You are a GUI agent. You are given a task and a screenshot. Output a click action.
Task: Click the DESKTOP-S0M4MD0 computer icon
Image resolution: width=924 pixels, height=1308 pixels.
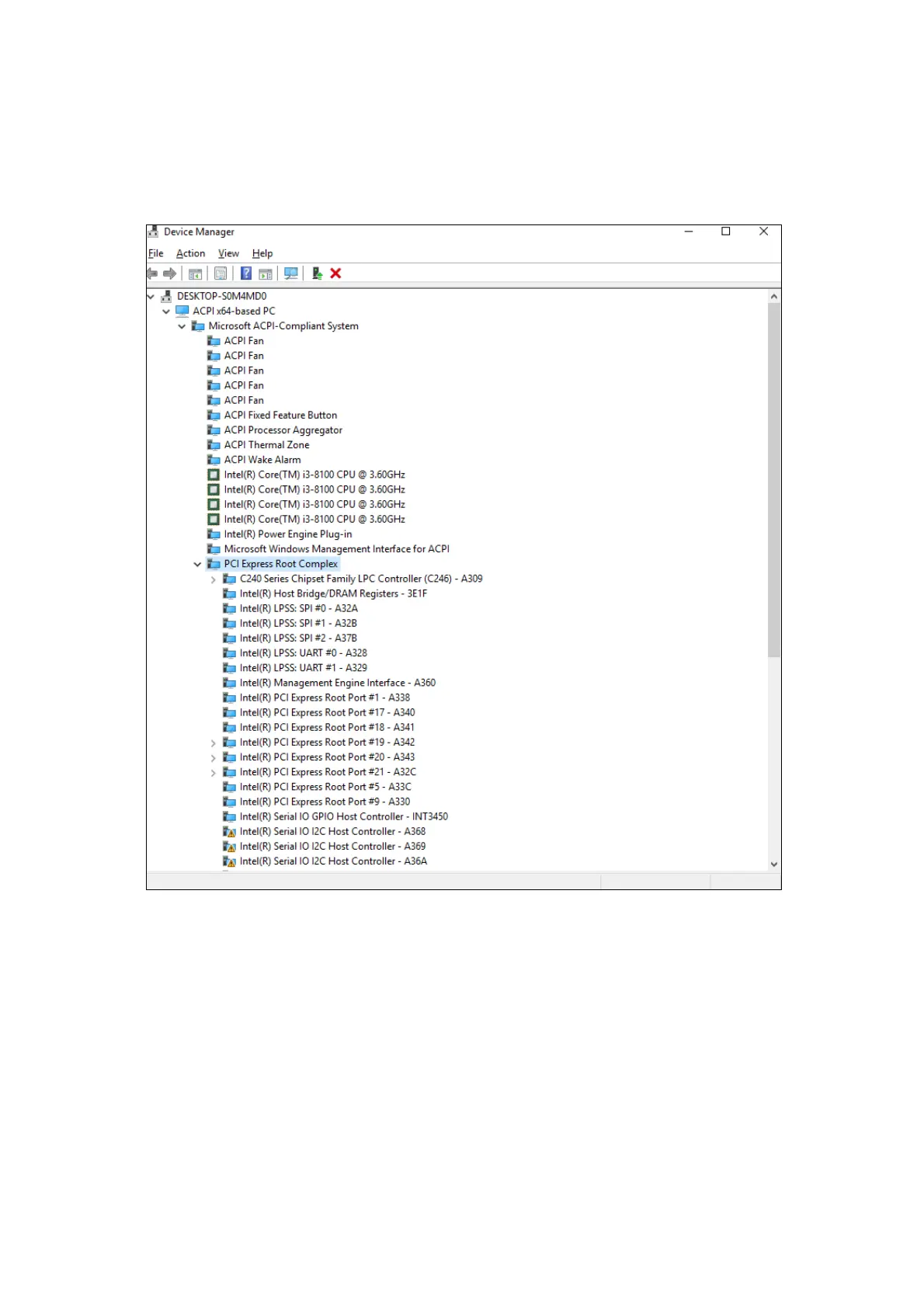click(x=166, y=296)
